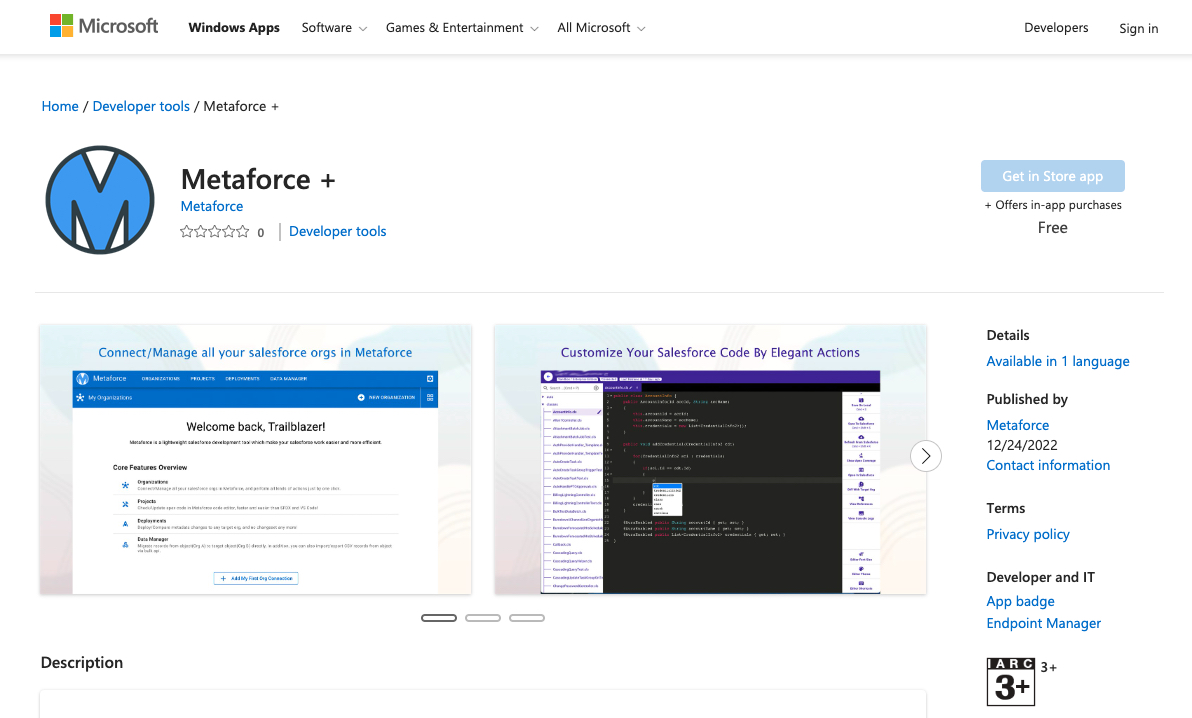Click the star rating row

pyautogui.click(x=214, y=231)
